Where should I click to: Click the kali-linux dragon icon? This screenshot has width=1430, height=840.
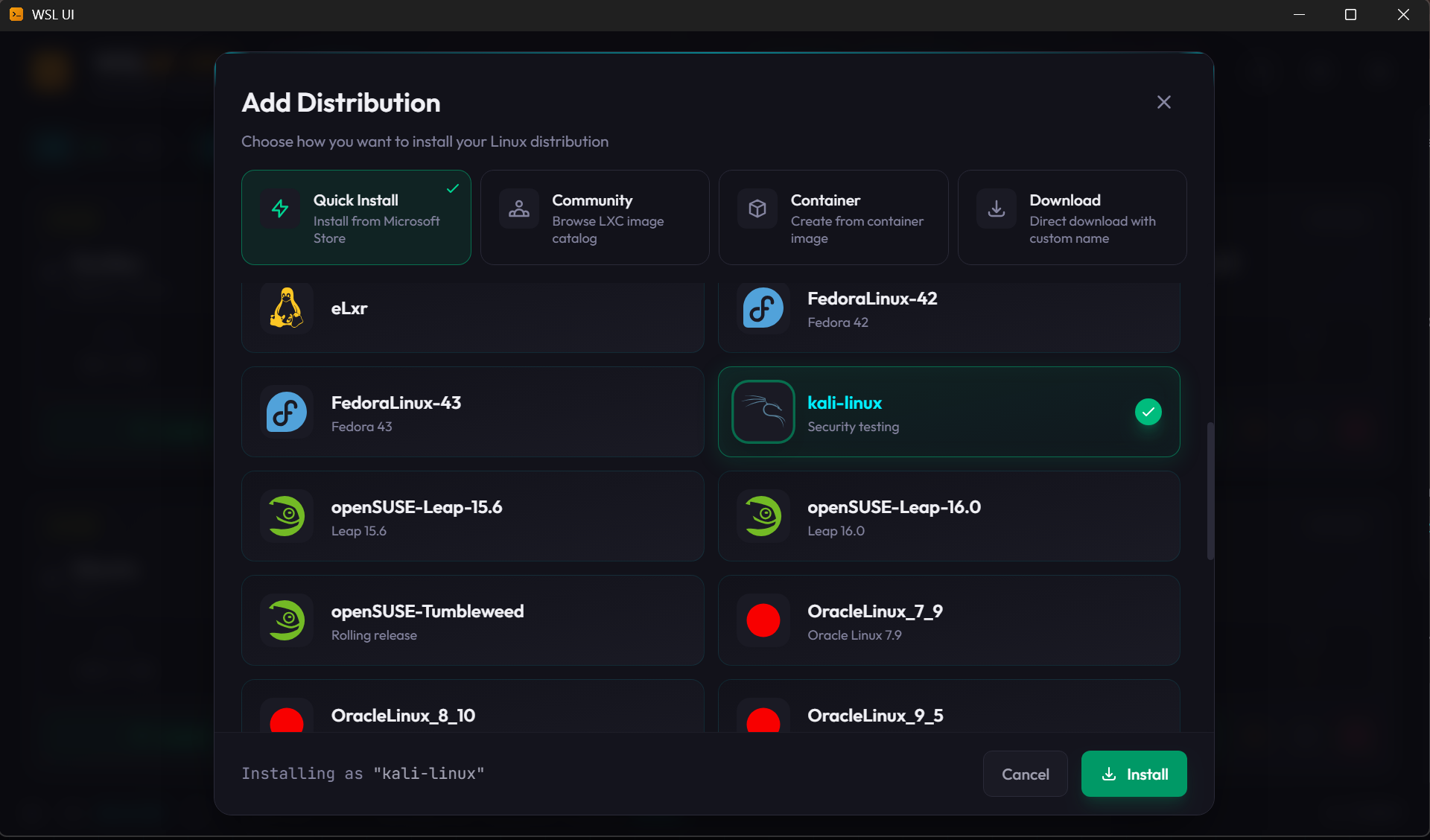click(x=763, y=412)
